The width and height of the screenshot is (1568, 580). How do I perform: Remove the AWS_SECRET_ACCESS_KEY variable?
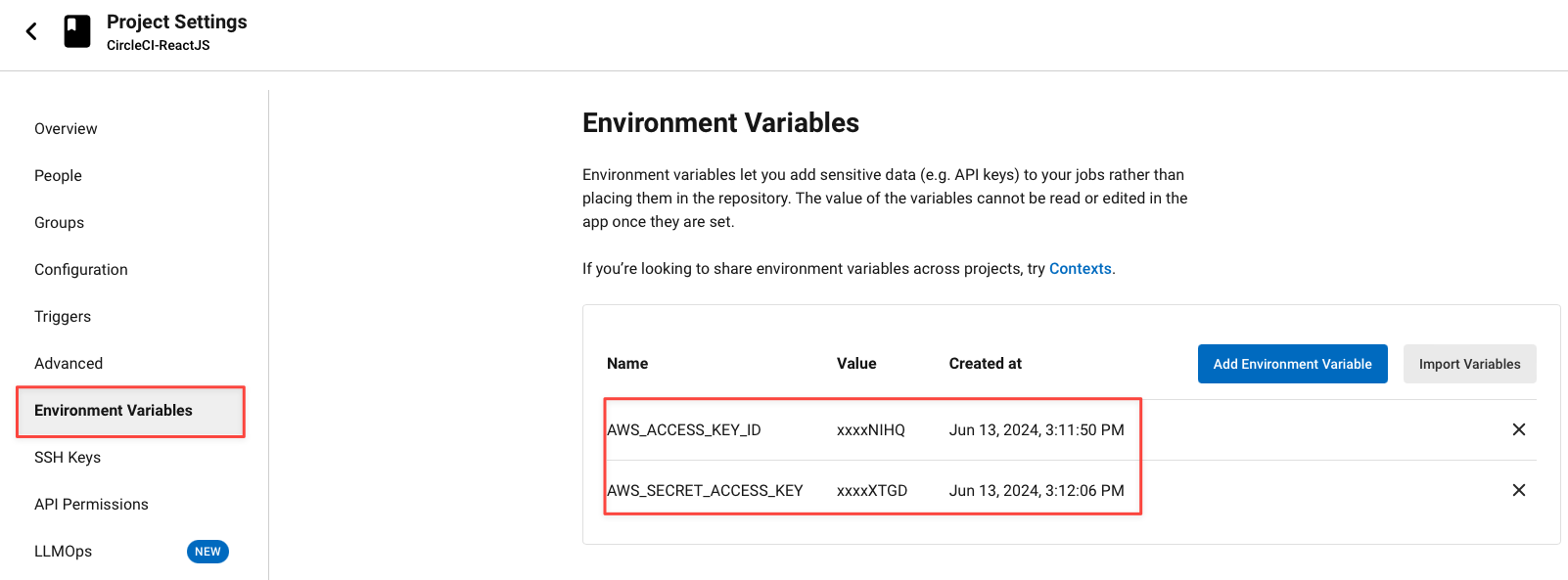(1518, 490)
